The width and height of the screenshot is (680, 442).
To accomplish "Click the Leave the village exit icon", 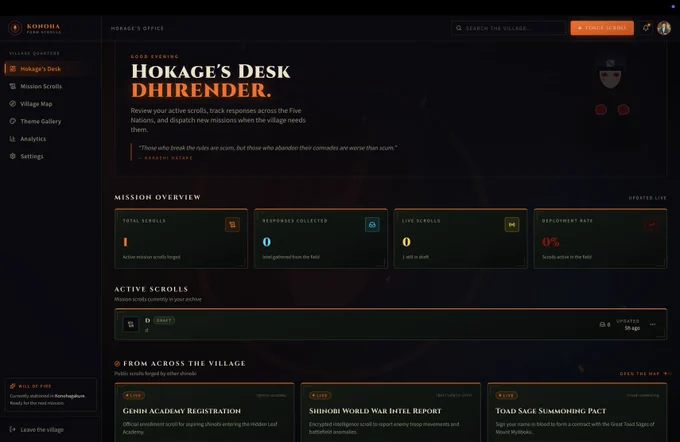I will pyautogui.click(x=13, y=430).
